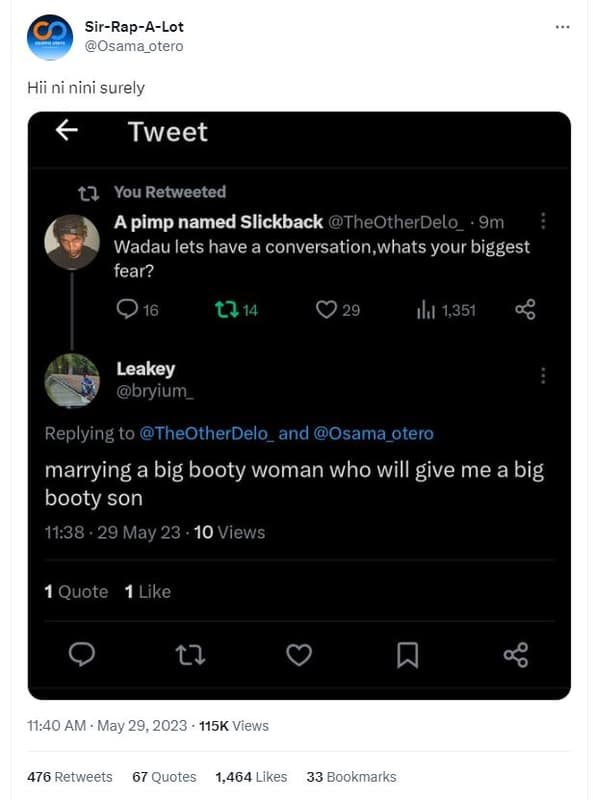This screenshot has width=593, height=800.
Task: Share Leakey's reply
Action: click(515, 654)
